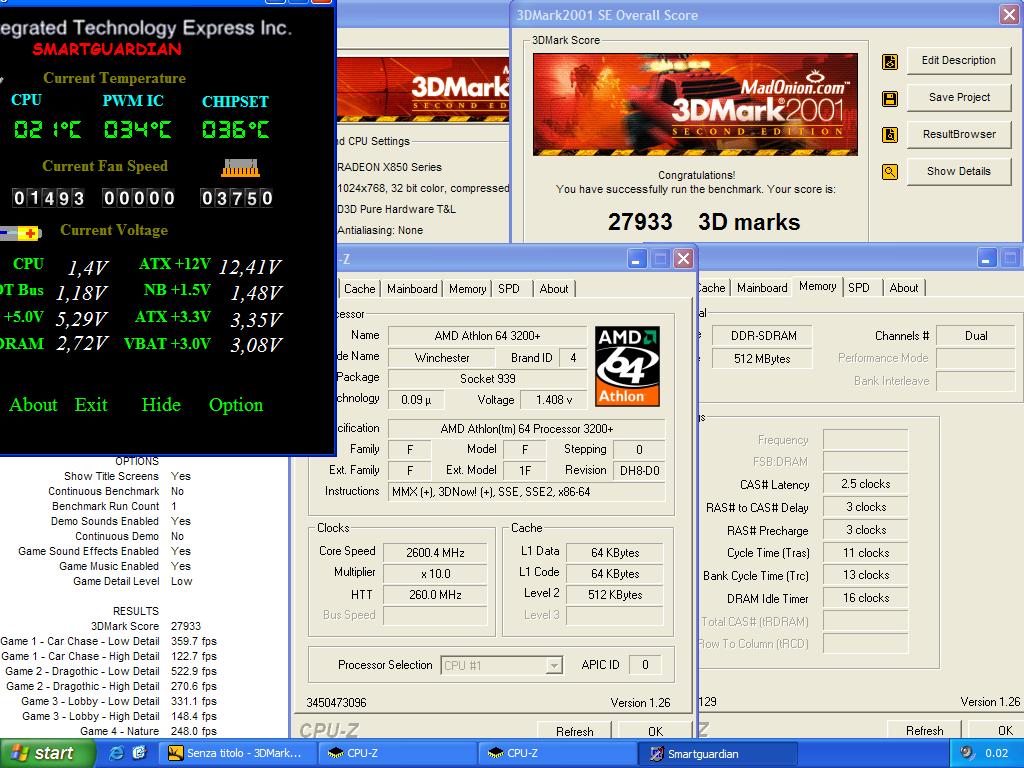The image size is (1024, 768).
Task: Activate the first CPU-Z taskbar button
Action: point(398,754)
